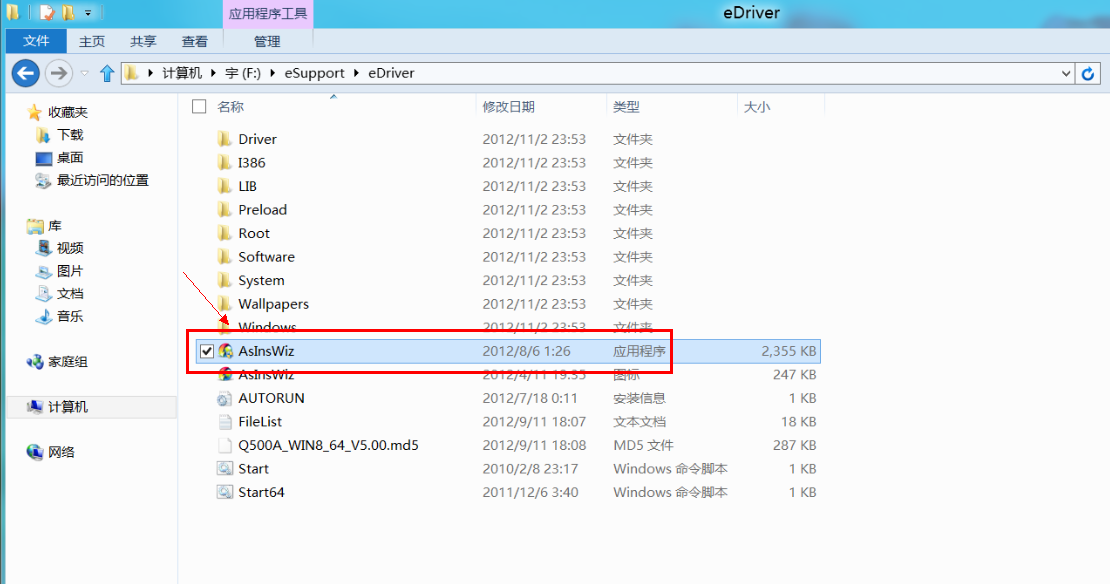1110x584 pixels.
Task: Click the Explorer window system icon
Action: tap(13, 13)
